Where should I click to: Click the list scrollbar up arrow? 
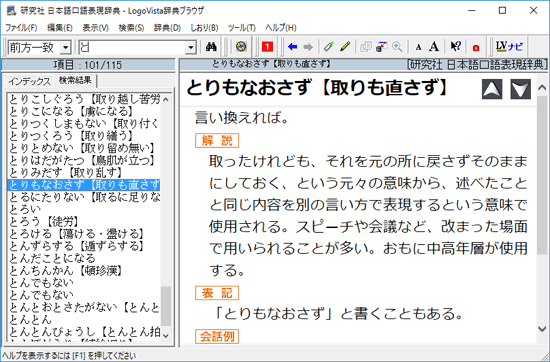[166, 99]
